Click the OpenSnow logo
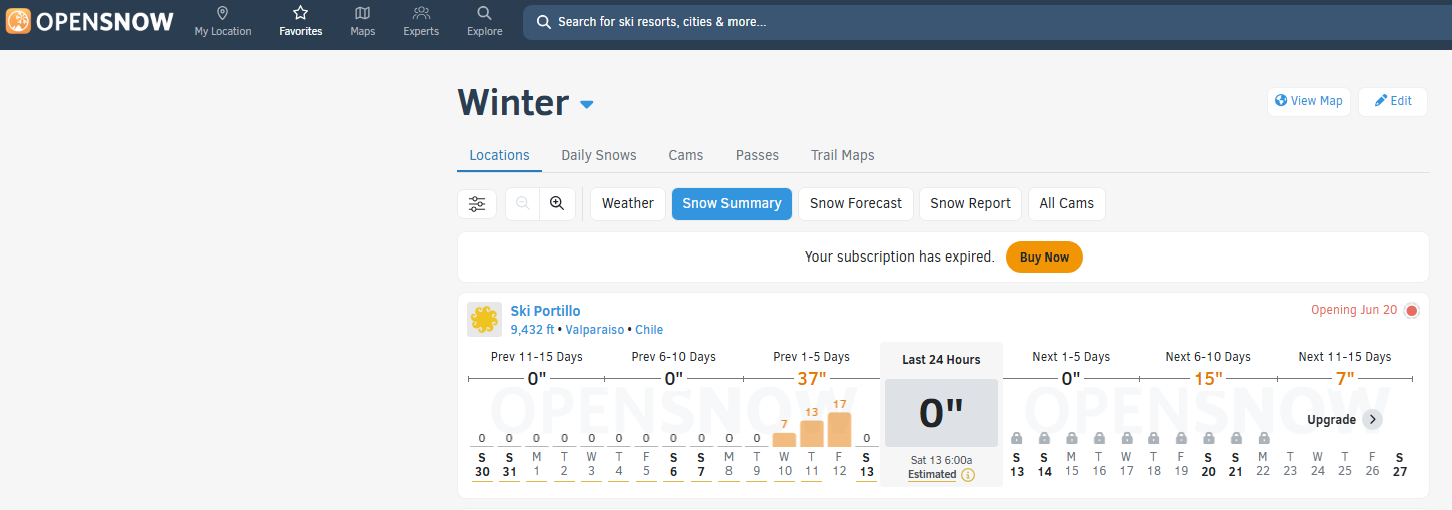This screenshot has height=510, width=1452. pyautogui.click(x=90, y=21)
